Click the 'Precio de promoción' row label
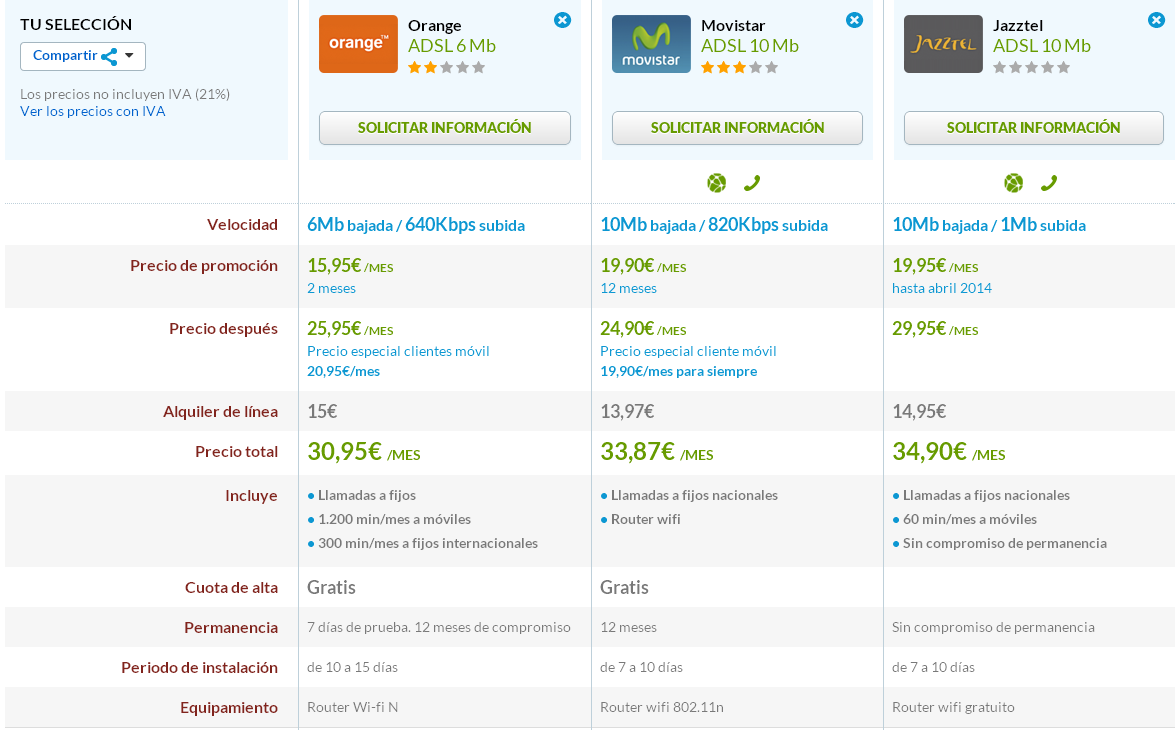 point(204,266)
